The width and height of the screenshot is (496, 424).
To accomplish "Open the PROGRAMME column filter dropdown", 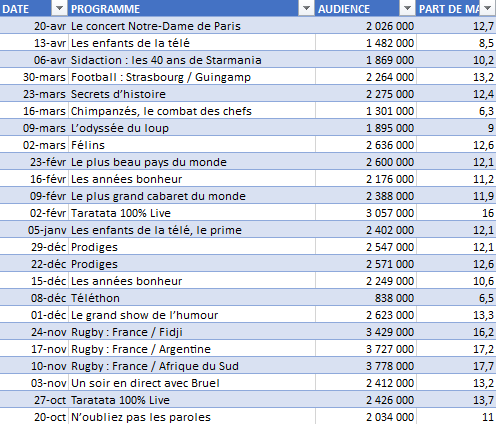I will (x=306, y=8).
